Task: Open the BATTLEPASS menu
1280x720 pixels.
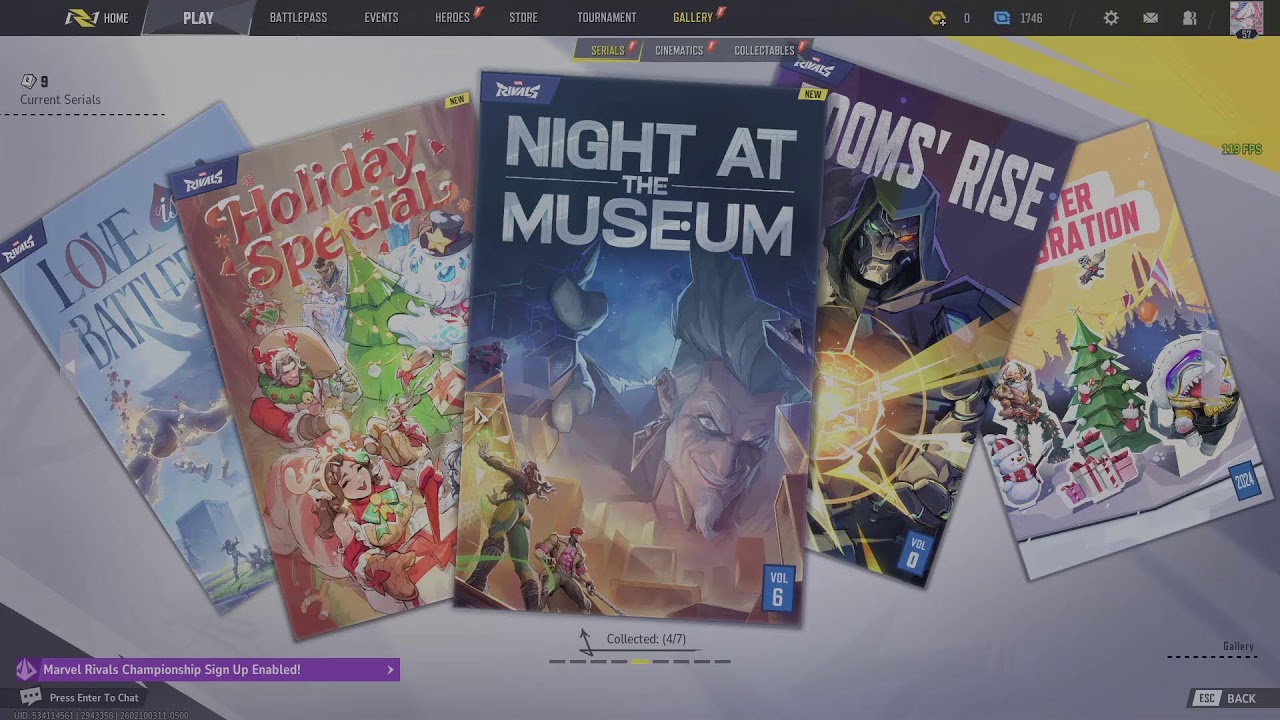Action: [x=298, y=18]
